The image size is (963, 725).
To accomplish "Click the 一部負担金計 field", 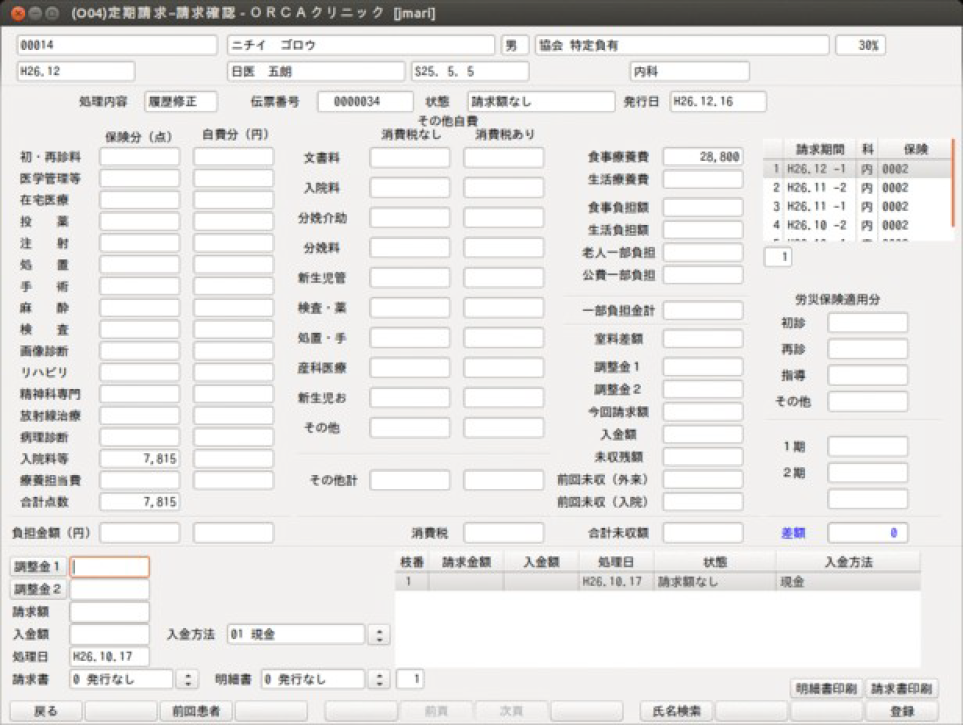I will coord(703,310).
